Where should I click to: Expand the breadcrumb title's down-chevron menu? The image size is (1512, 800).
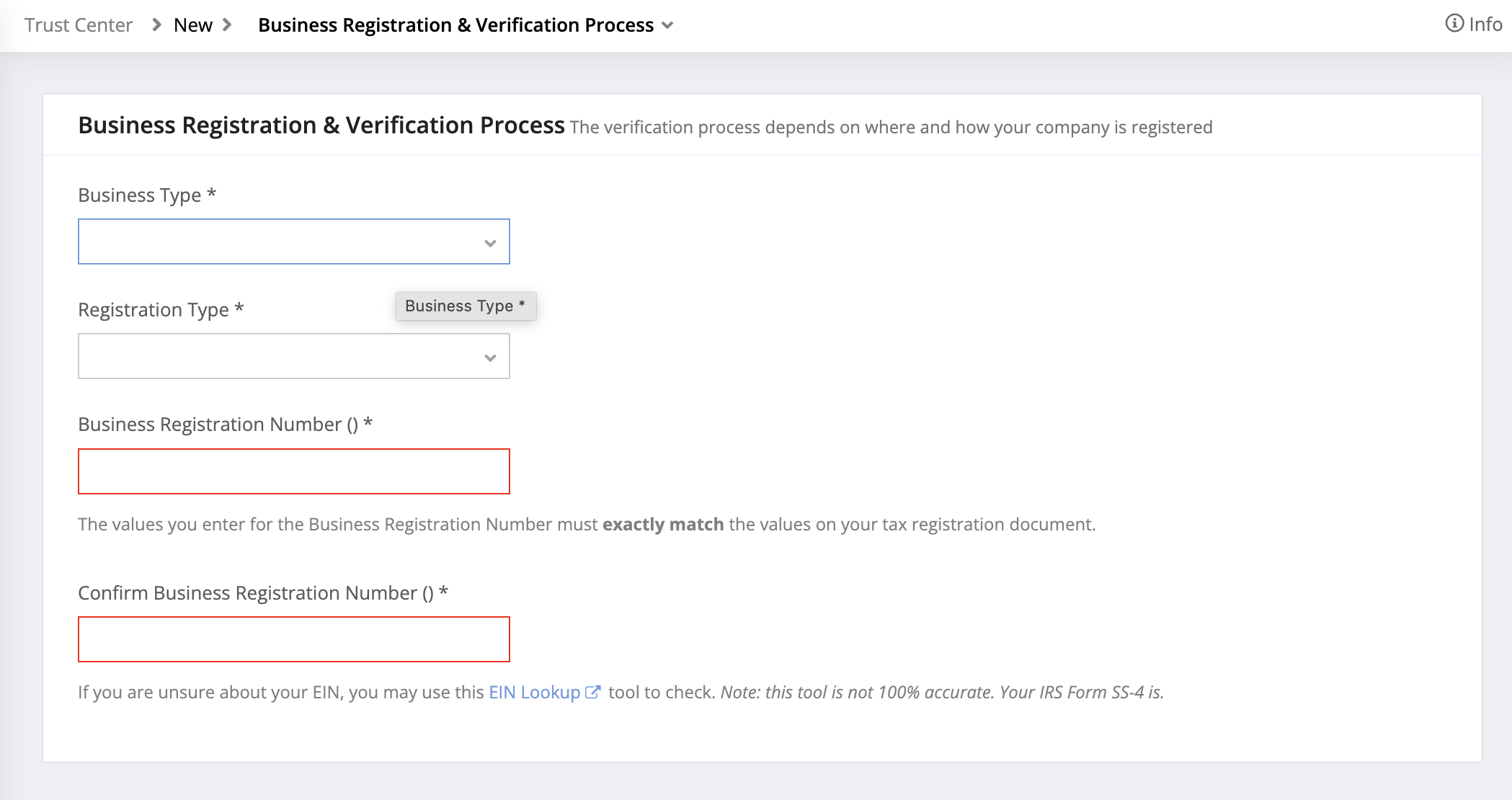coord(667,26)
